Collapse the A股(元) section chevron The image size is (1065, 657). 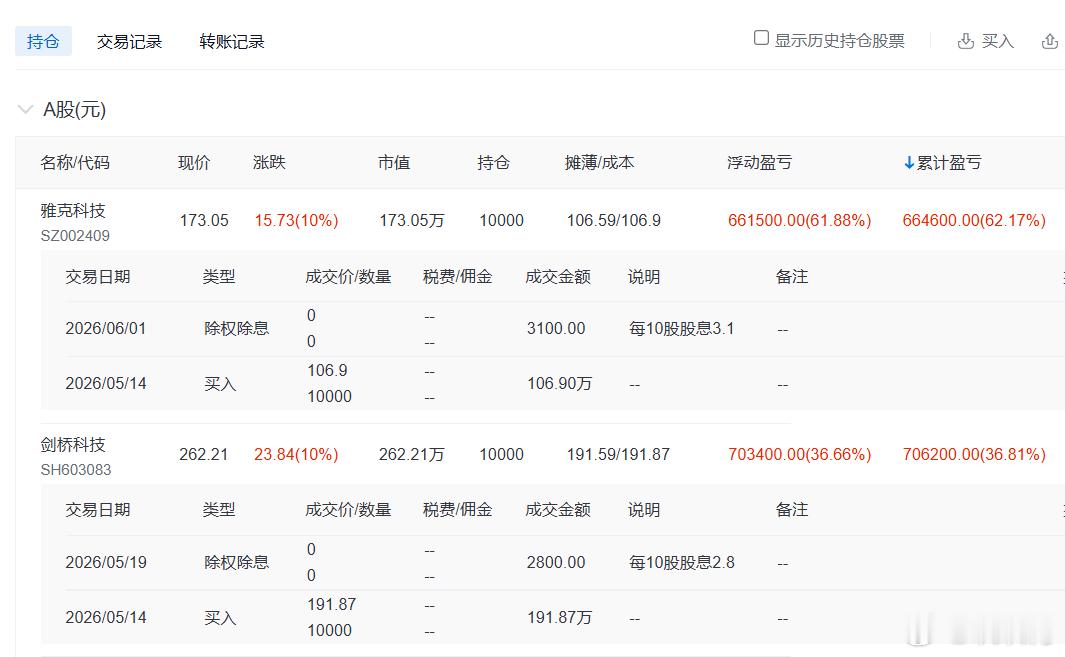point(25,109)
